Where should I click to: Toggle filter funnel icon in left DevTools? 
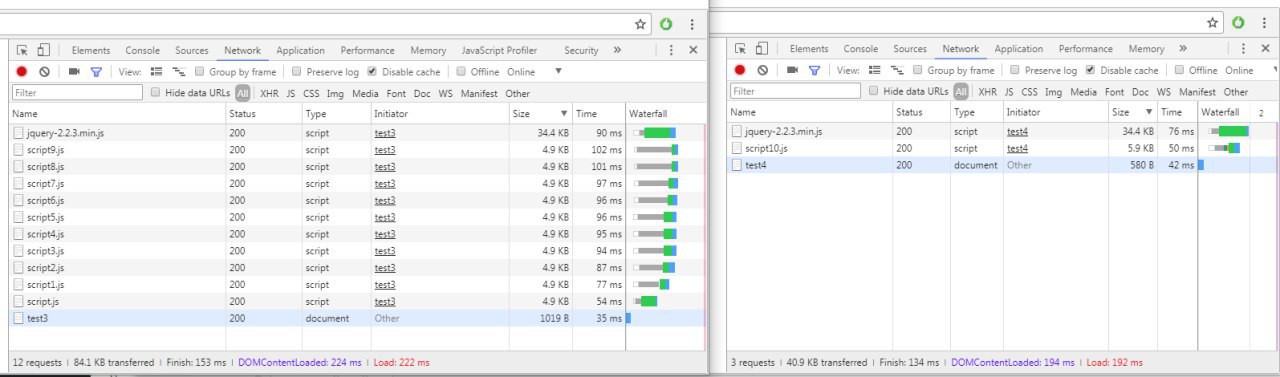pos(96,71)
